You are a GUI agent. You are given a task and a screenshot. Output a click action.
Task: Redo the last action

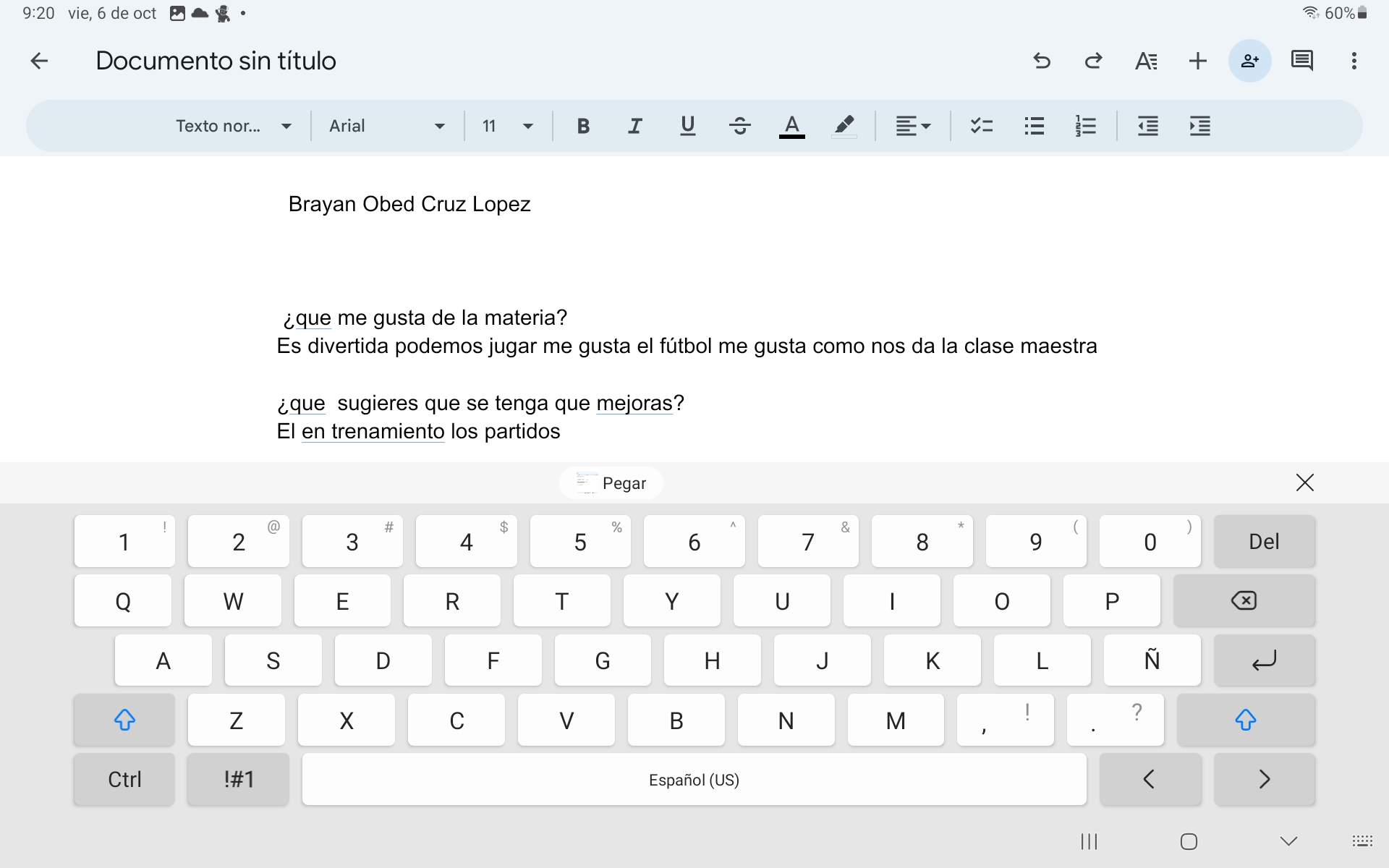click(1094, 61)
